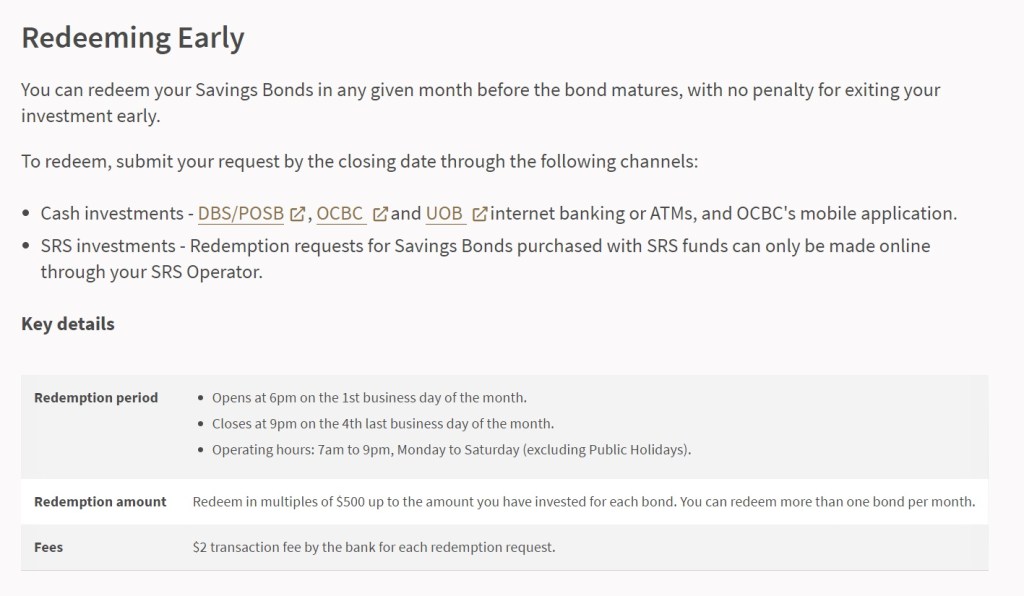Select the Redemption amount row label
Viewport: 1024px width, 596px height.
click(x=100, y=501)
